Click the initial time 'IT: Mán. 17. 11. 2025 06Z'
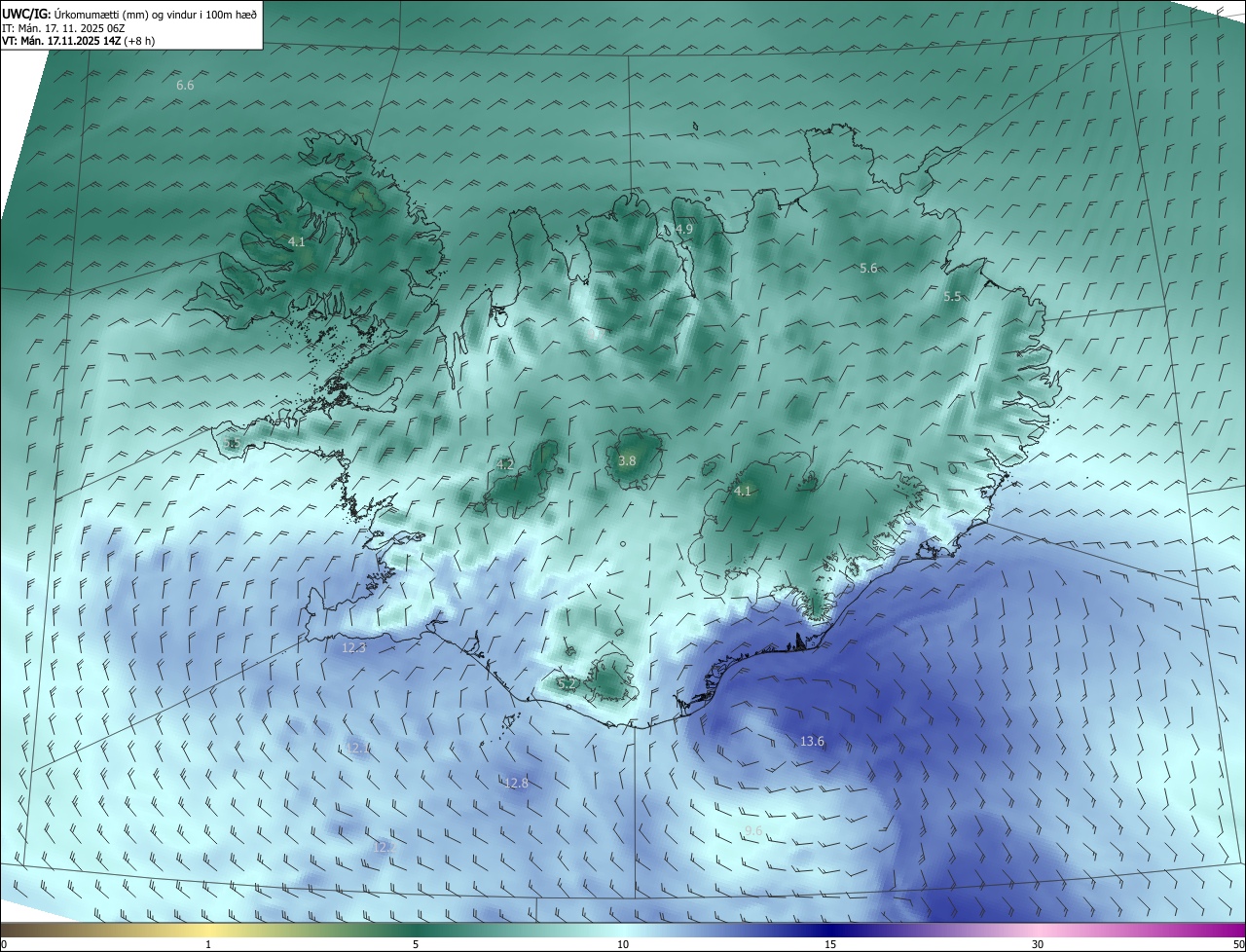This screenshot has height=952, width=1246. click(x=63, y=27)
